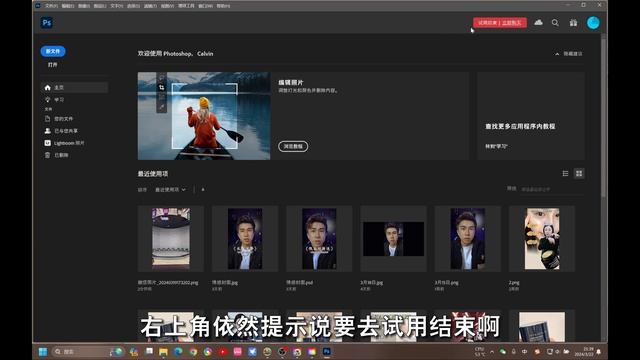Viewport: 640px width, 360px height.
Task: Open Deleted (已删除) trash item
Action: coord(56,155)
